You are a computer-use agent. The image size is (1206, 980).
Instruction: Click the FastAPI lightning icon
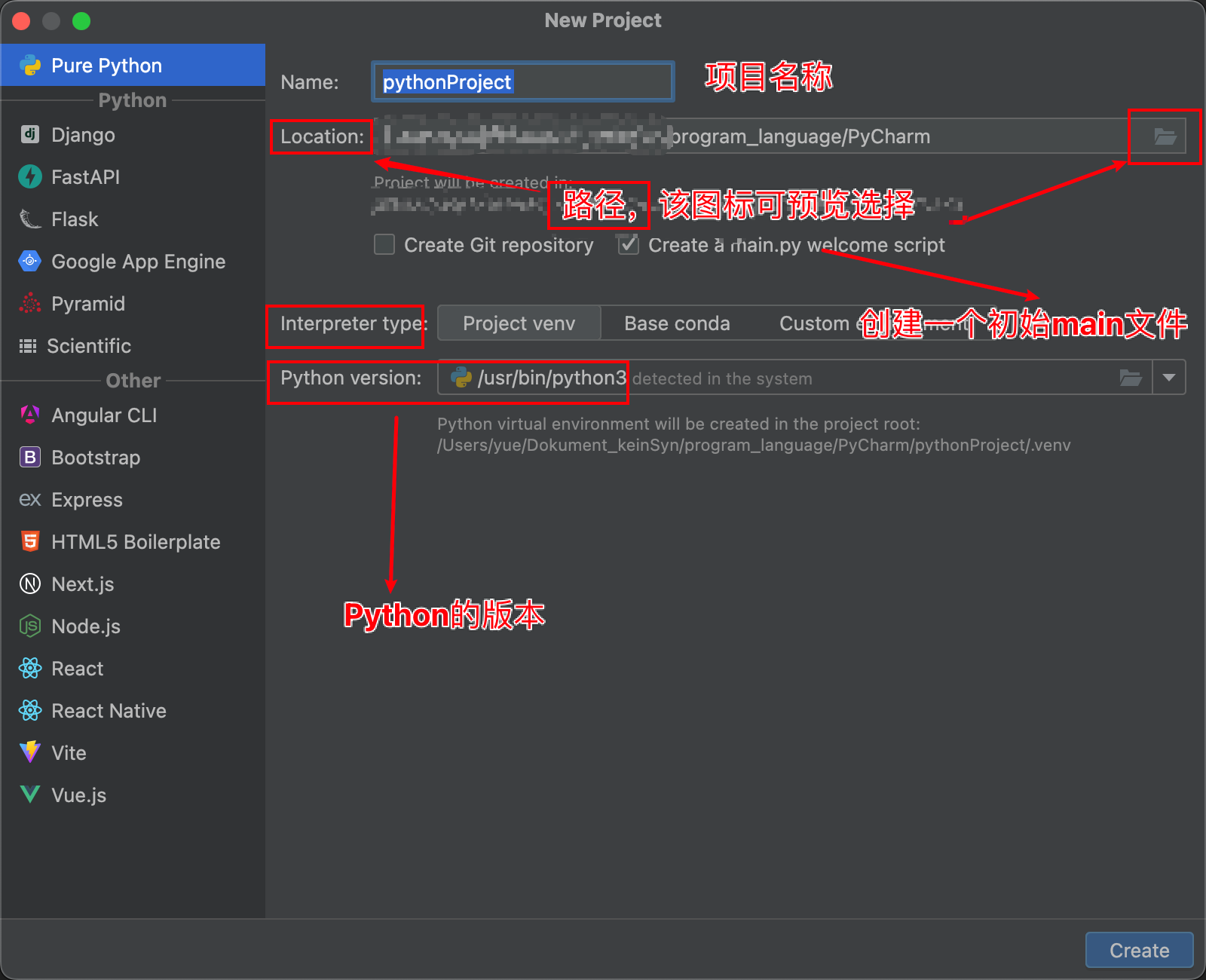[30, 176]
